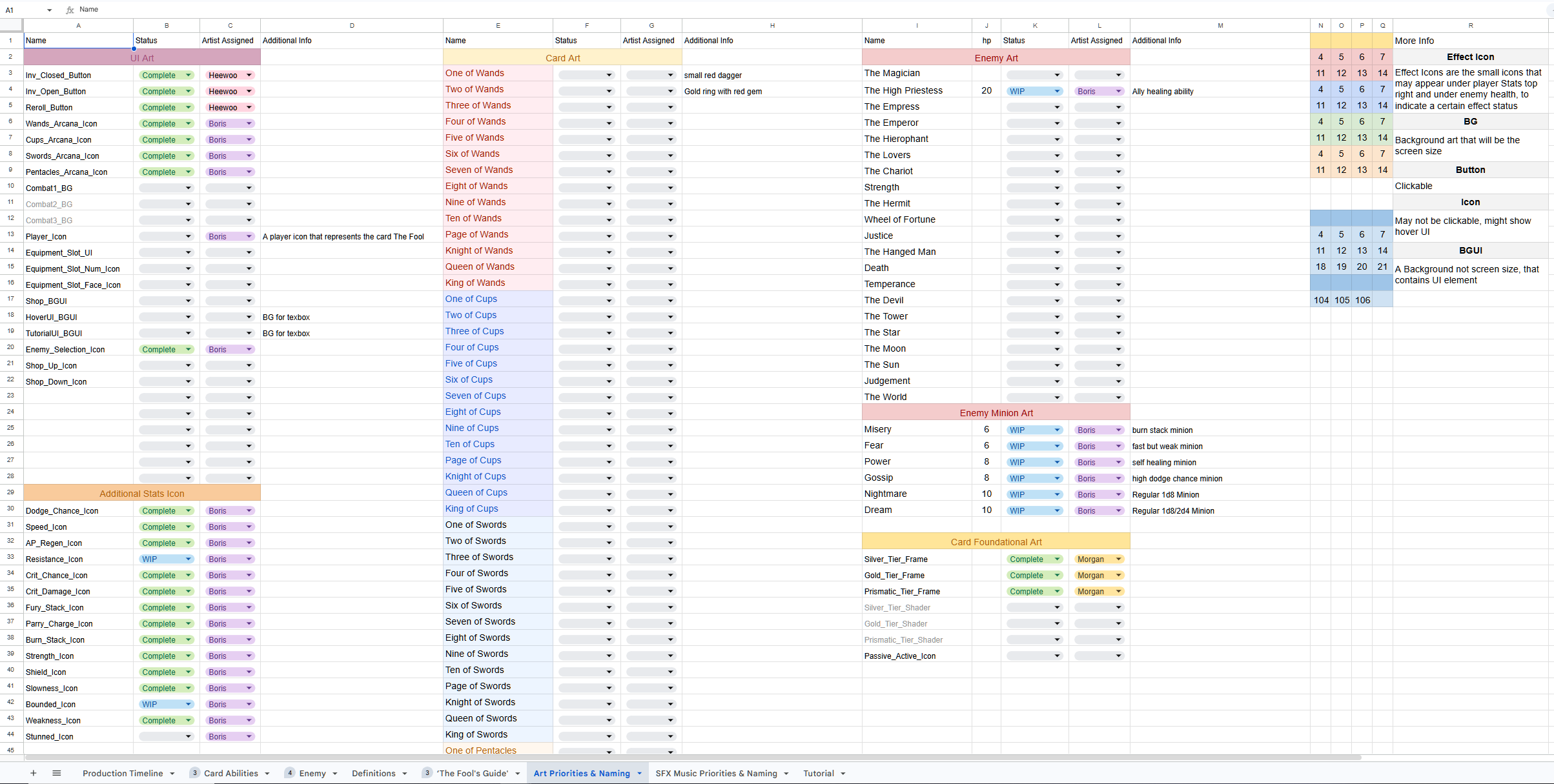Open the Production Timeline sheet tab

(x=123, y=773)
